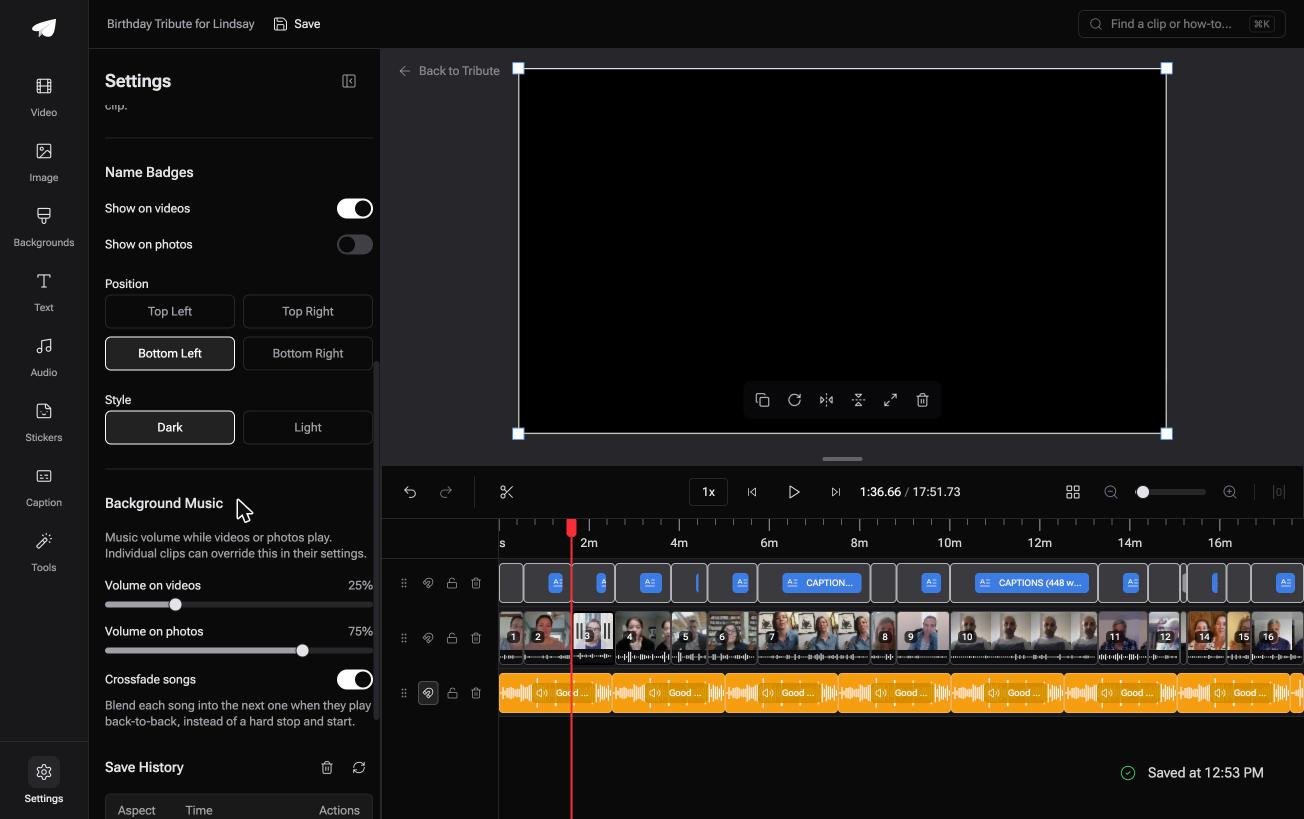Zoom out the timeline

(1111, 492)
